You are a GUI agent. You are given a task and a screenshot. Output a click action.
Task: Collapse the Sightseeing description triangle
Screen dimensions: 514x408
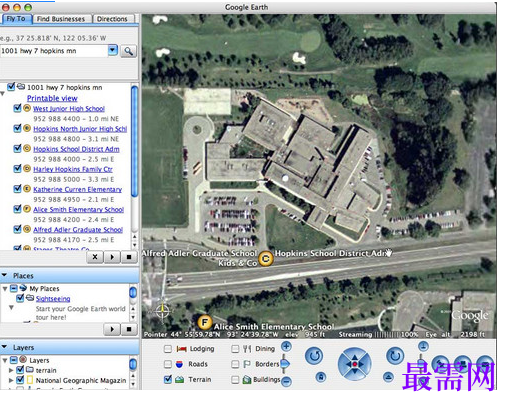pos(11,308)
